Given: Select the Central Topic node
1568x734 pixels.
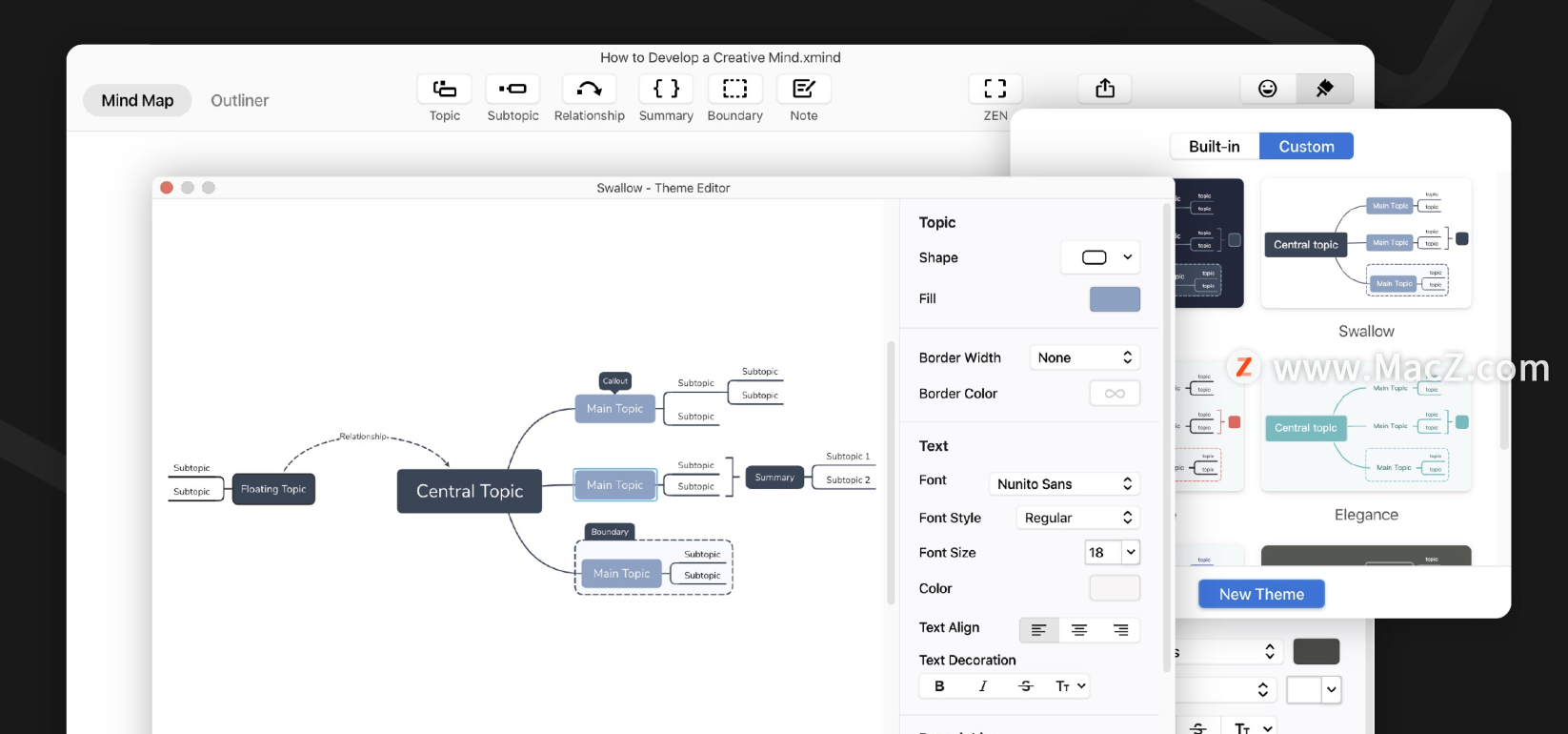Looking at the screenshot, I should tap(470, 491).
